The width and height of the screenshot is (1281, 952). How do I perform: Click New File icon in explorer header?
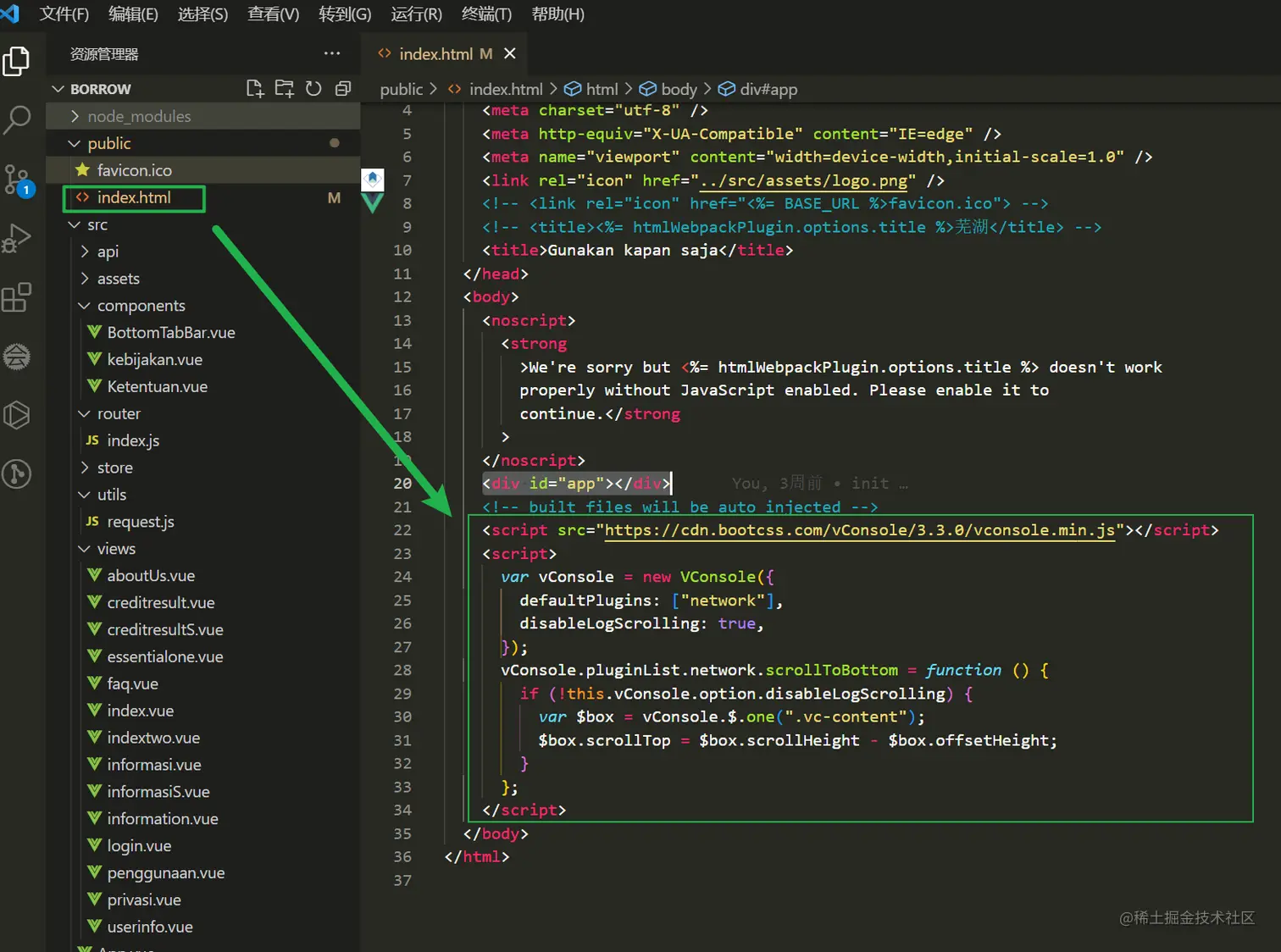[254, 89]
